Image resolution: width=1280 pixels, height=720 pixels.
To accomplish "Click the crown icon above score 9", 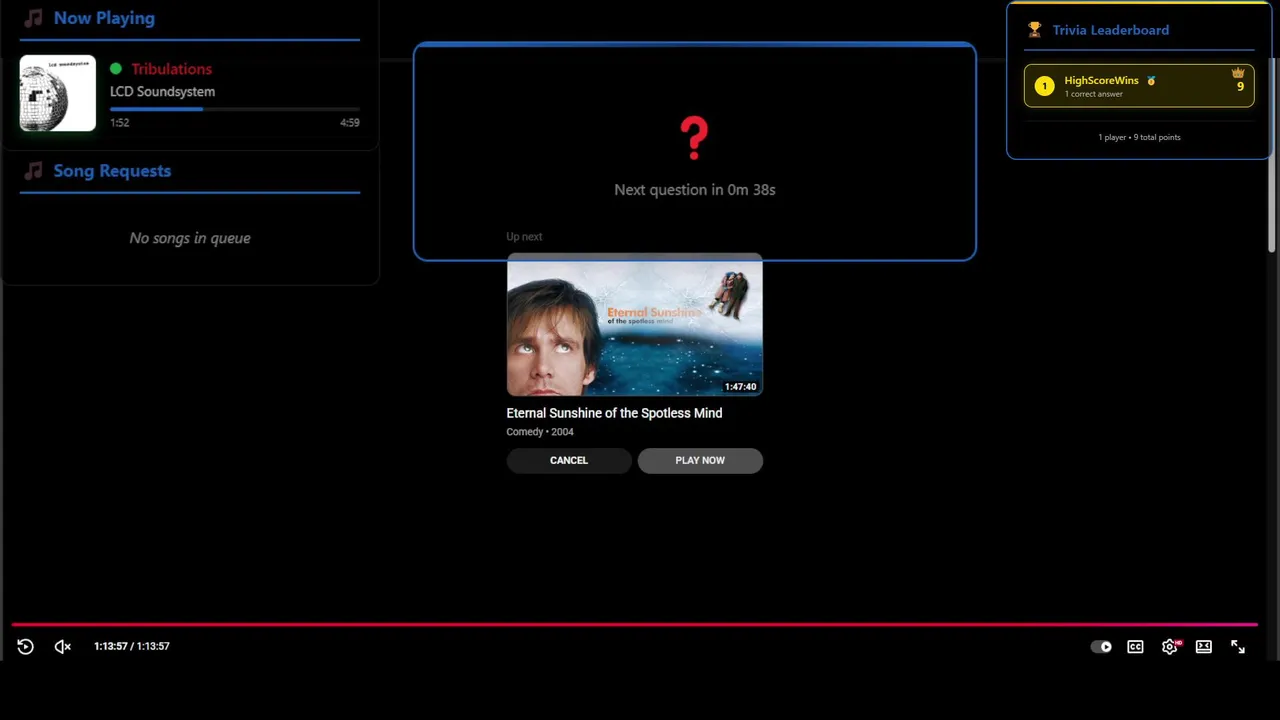I will pos(1238,73).
